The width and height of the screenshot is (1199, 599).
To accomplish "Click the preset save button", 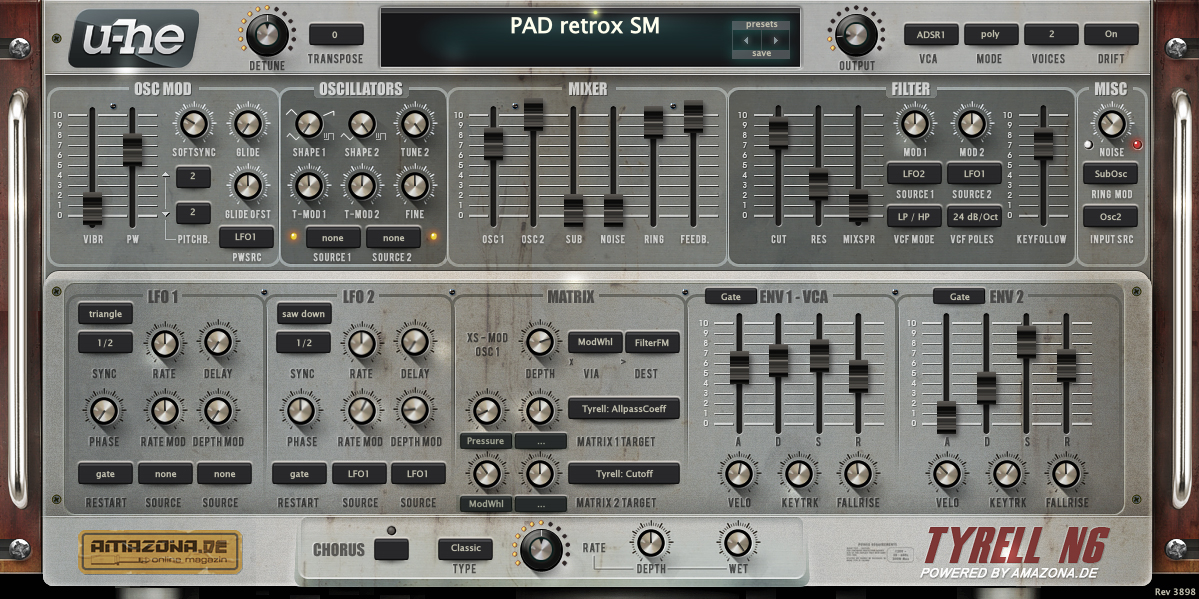I will [x=761, y=54].
